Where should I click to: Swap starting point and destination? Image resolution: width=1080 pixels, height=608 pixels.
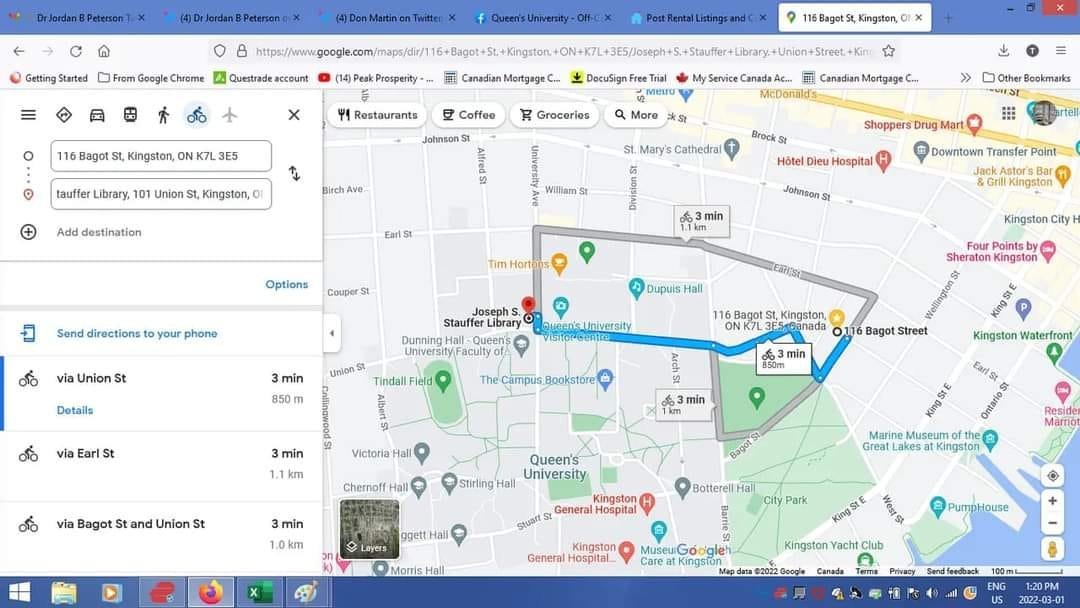click(x=294, y=174)
